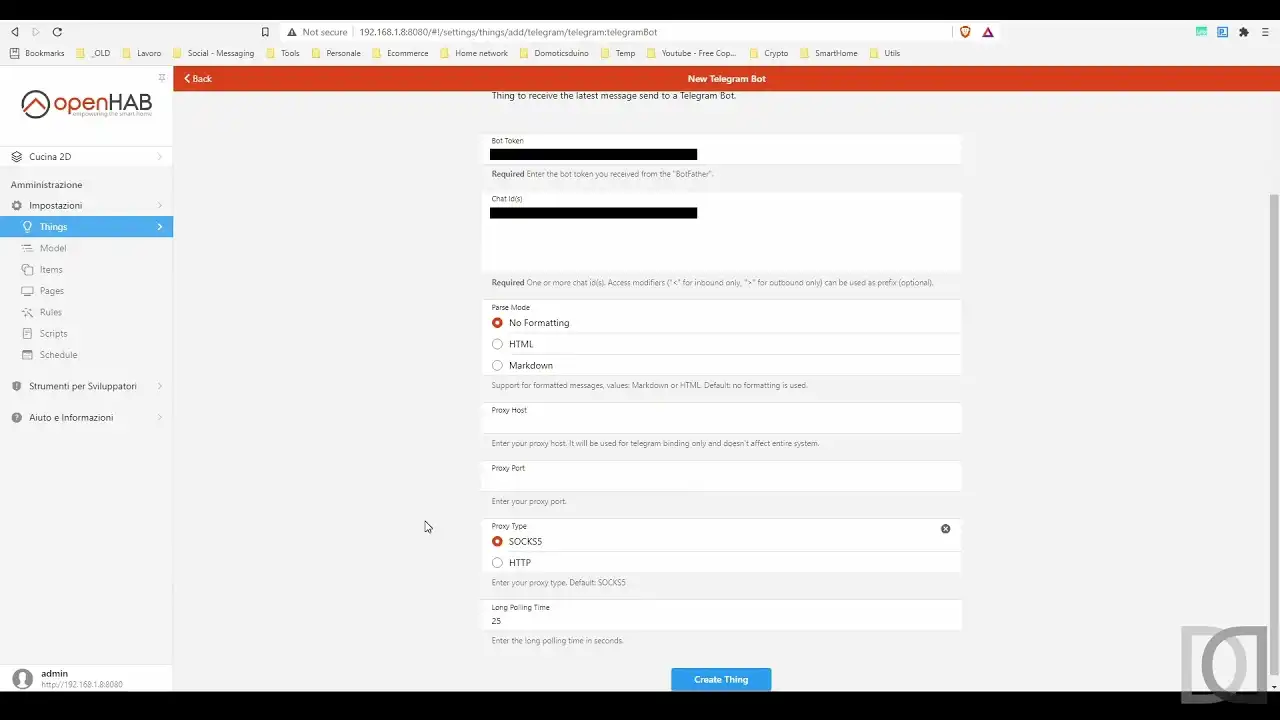This screenshot has width=1280, height=720.
Task: Open the Lavoro bookmarks folder
Action: pos(139,53)
